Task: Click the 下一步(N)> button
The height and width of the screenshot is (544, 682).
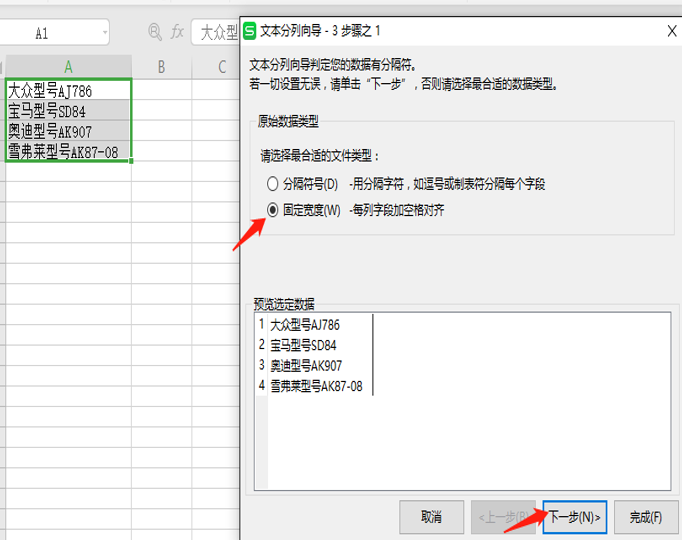Action: click(575, 517)
